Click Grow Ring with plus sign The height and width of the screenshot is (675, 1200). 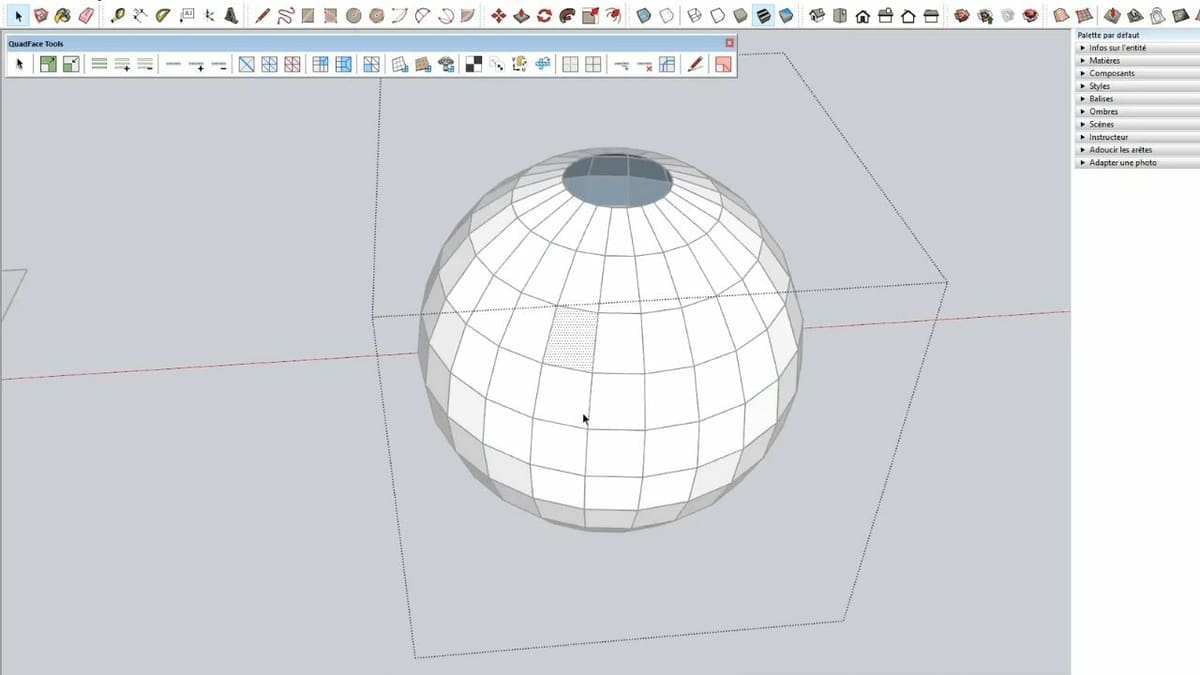tap(122, 64)
